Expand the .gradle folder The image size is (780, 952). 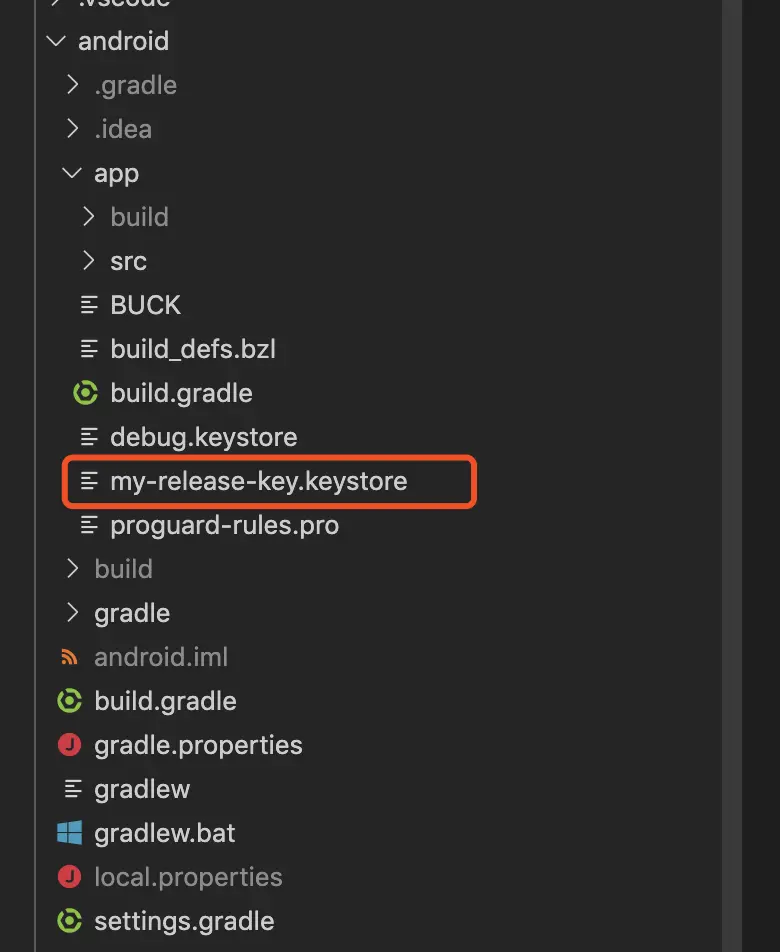pos(72,85)
